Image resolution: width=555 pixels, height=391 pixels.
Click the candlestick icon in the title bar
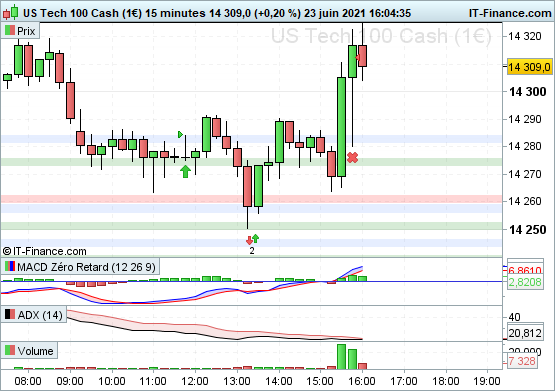[10, 12]
